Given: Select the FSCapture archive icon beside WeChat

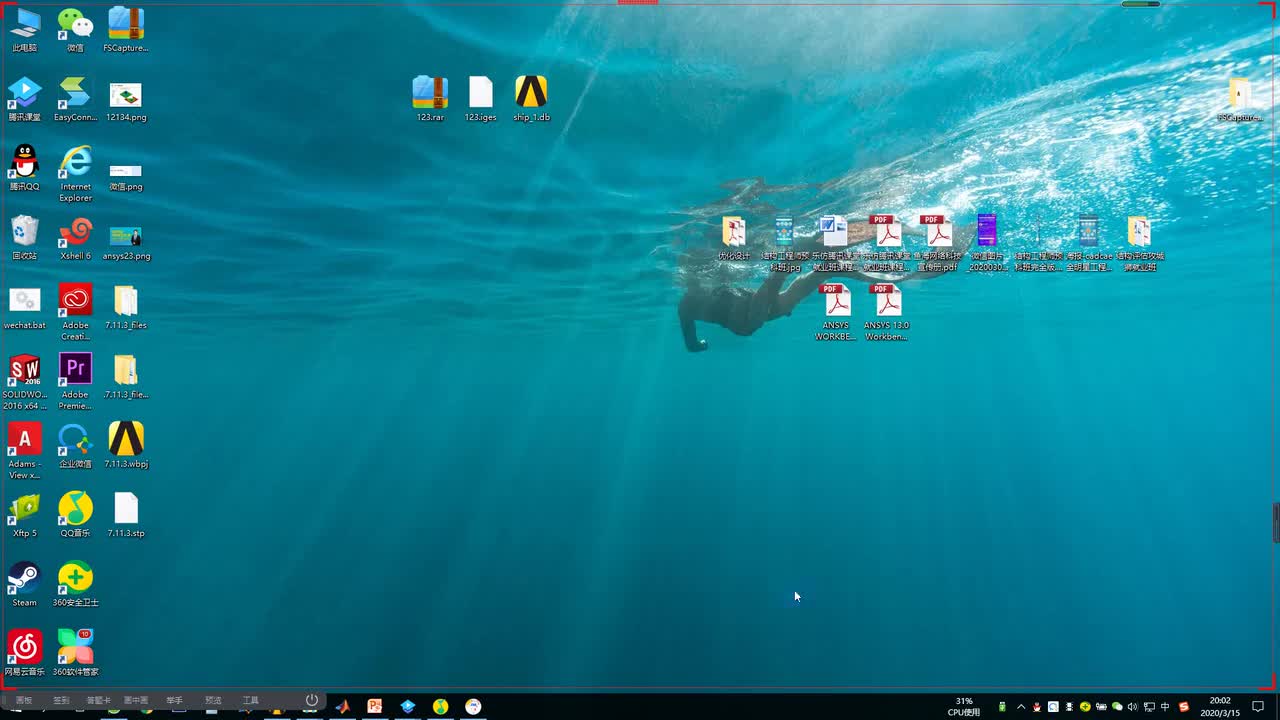Looking at the screenshot, I should coord(126,30).
